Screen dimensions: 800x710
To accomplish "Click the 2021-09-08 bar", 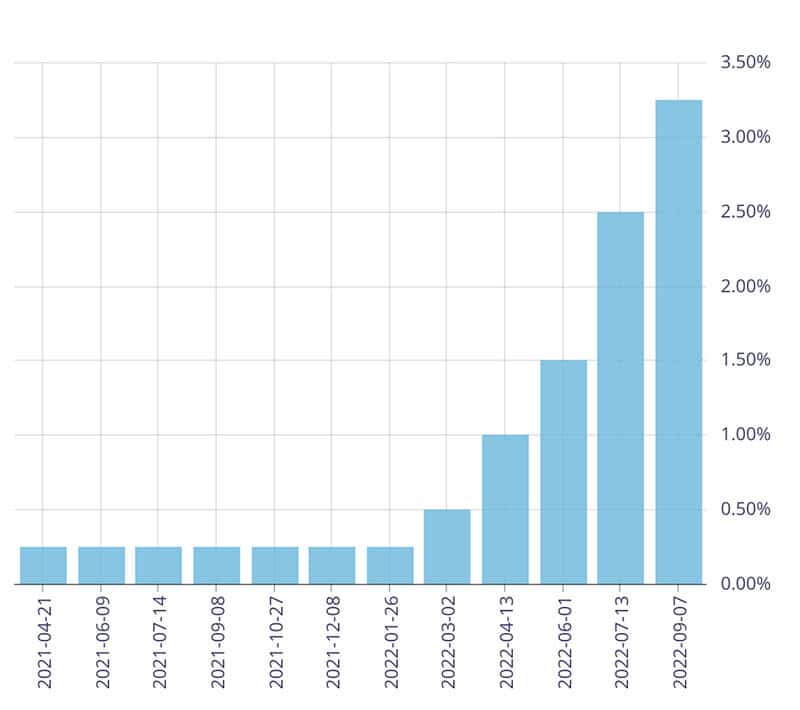I will pyautogui.click(x=217, y=565).
